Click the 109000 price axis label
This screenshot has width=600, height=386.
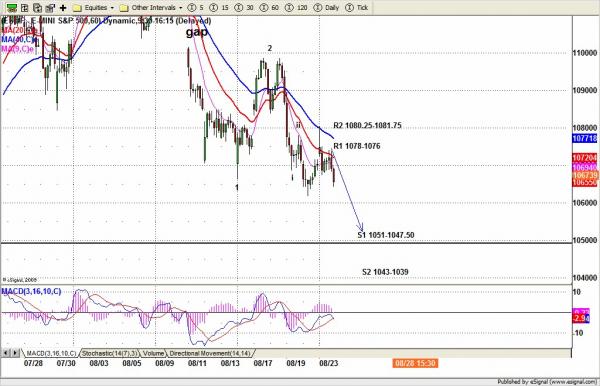(585, 90)
